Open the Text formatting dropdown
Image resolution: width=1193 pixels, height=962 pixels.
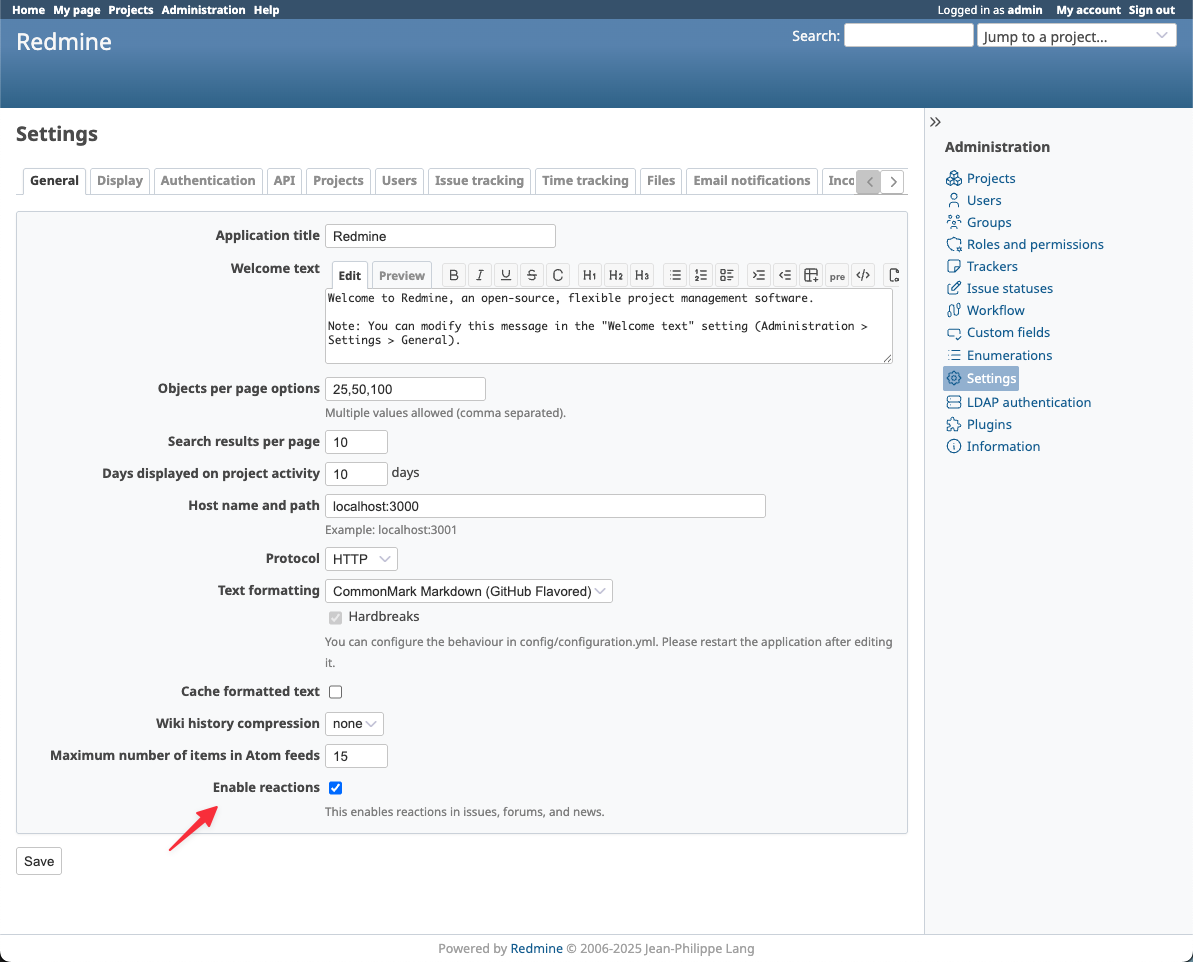point(469,591)
